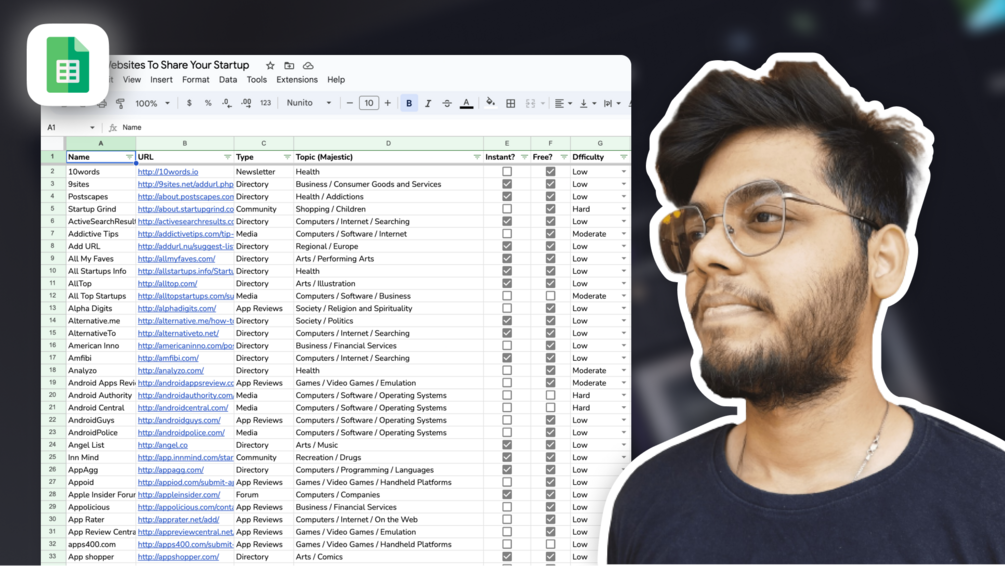Open the filter on Instant? column

tap(524, 157)
